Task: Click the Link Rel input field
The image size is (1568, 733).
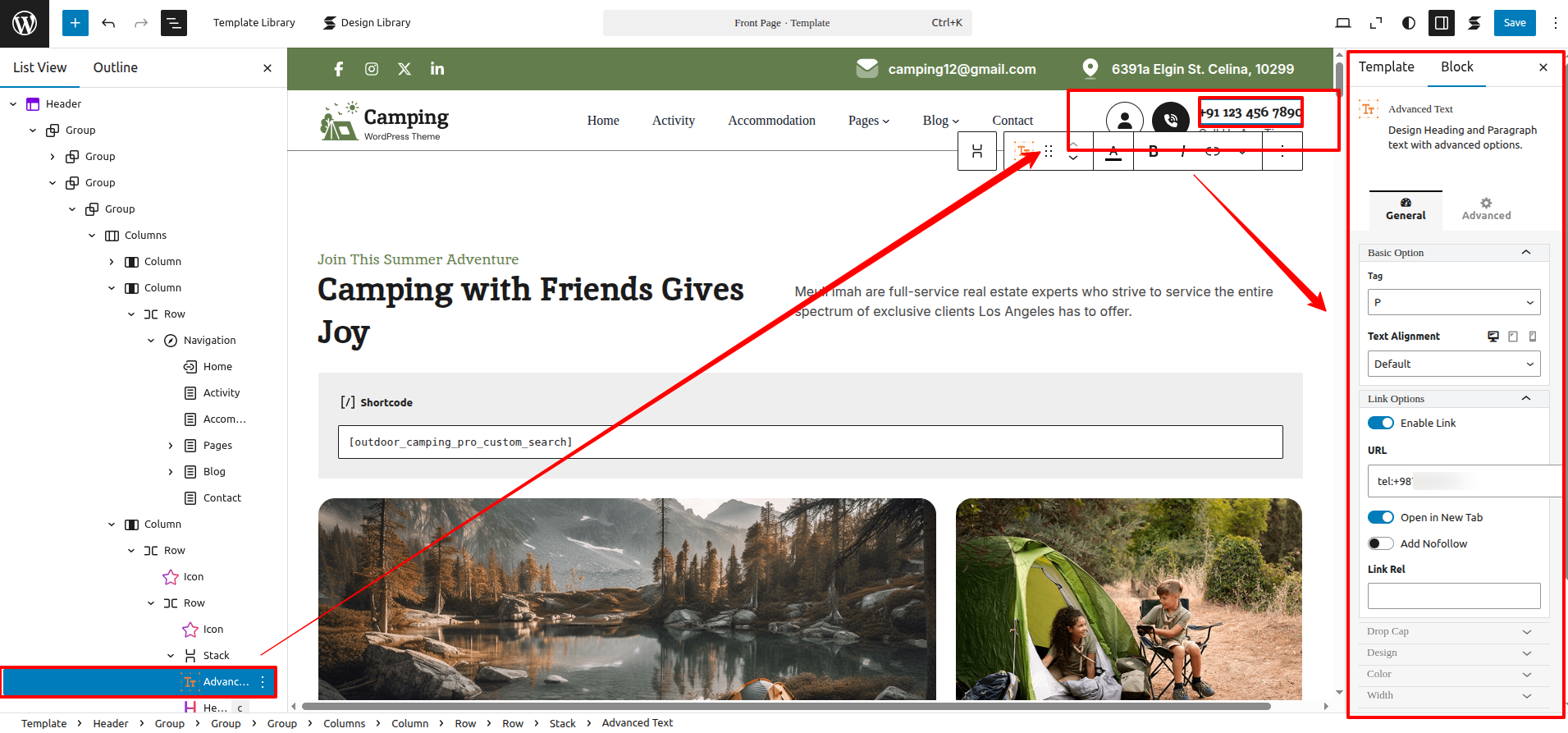Action: (1453, 595)
